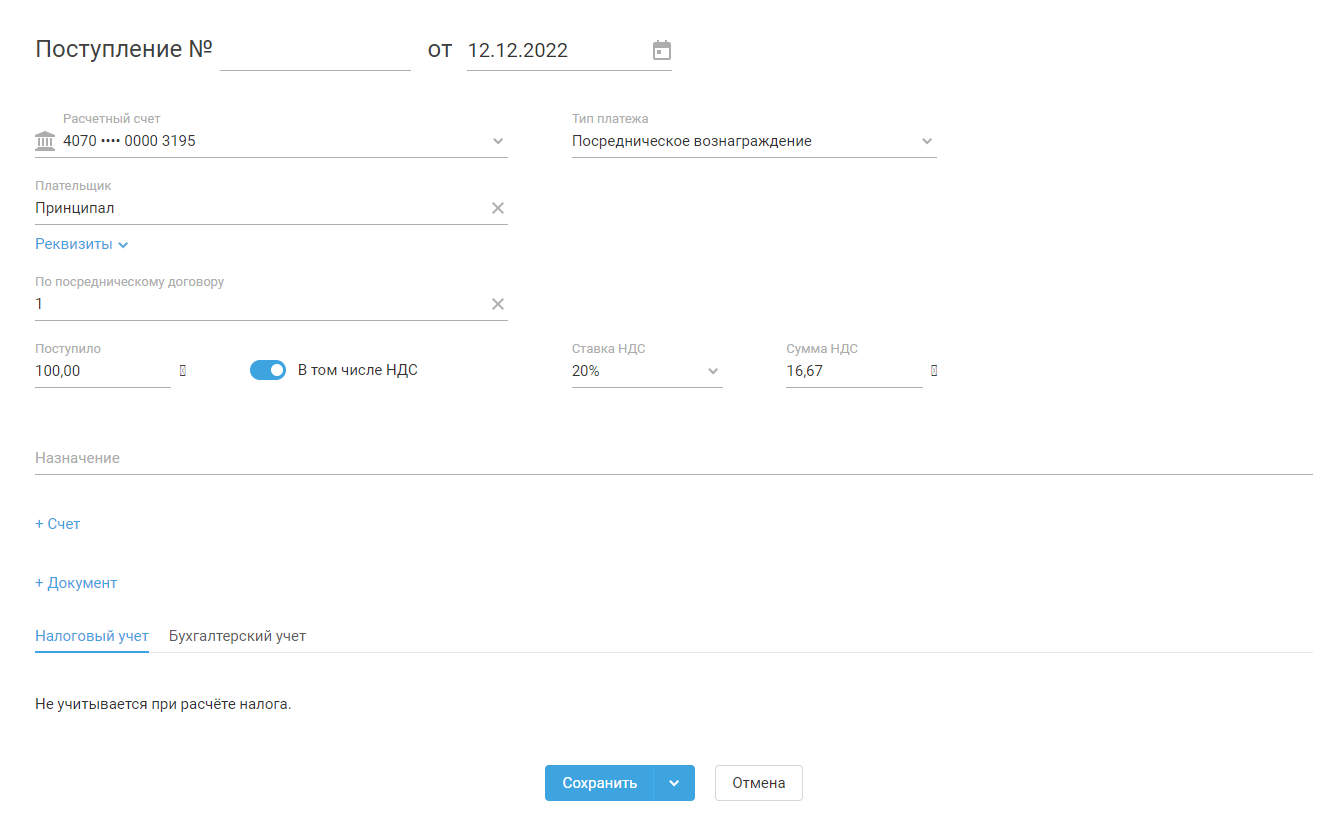
Task: Add an invoice via + Счет
Action: click(58, 524)
